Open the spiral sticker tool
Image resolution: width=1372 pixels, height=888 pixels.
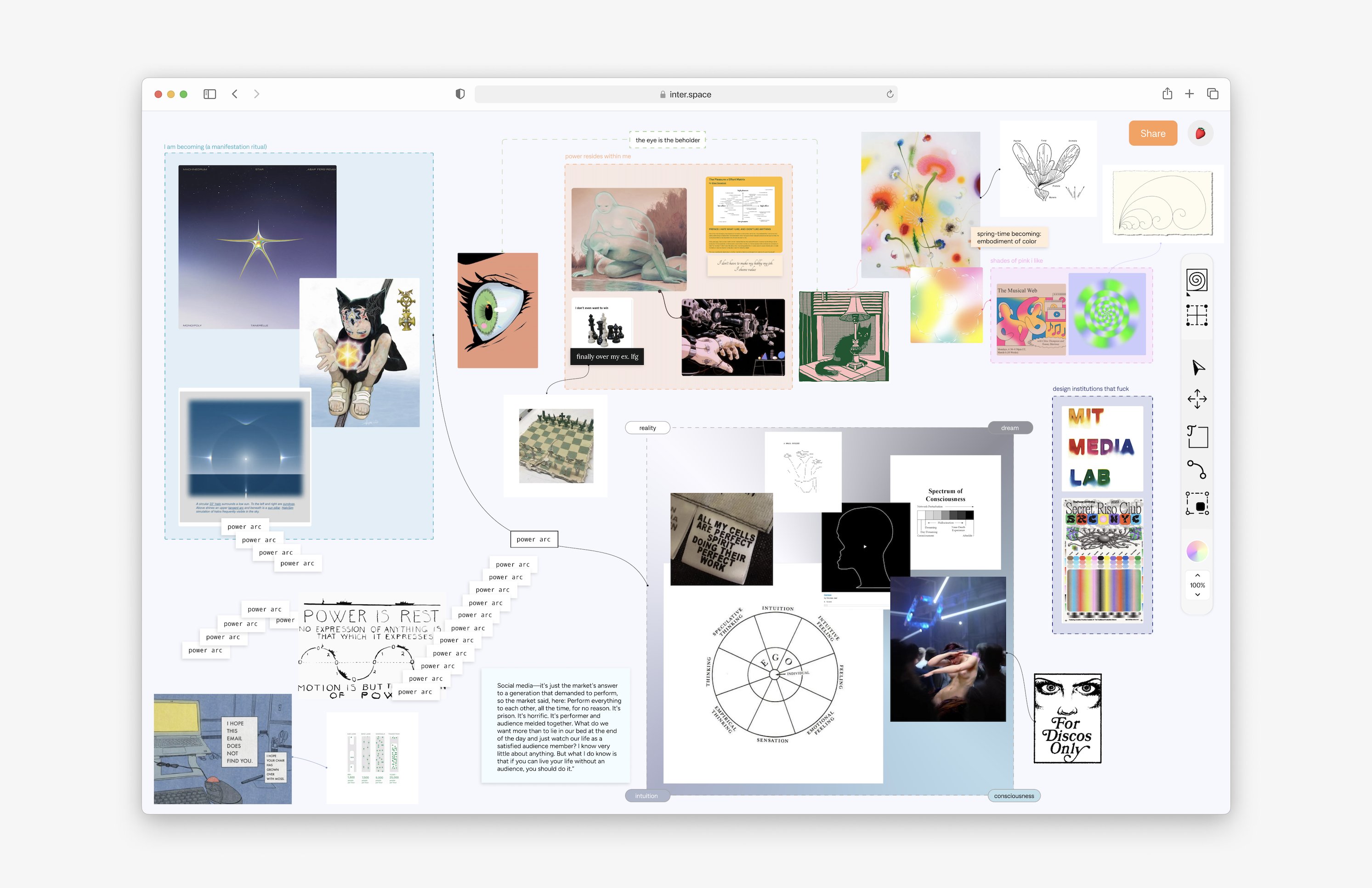(x=1197, y=280)
